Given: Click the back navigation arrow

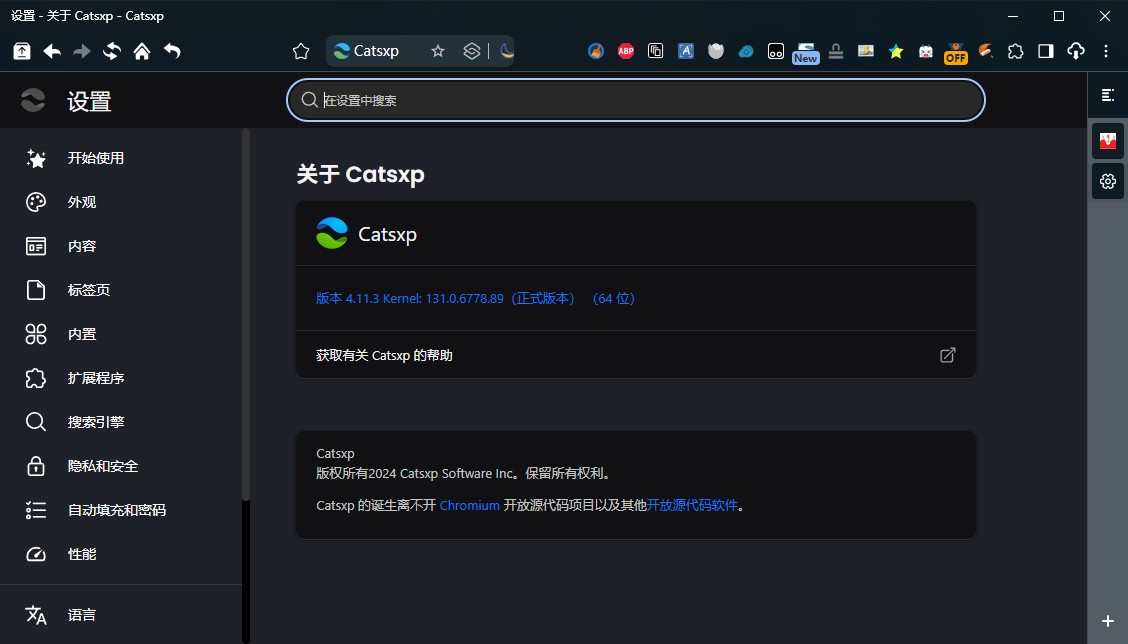Looking at the screenshot, I should pos(52,51).
